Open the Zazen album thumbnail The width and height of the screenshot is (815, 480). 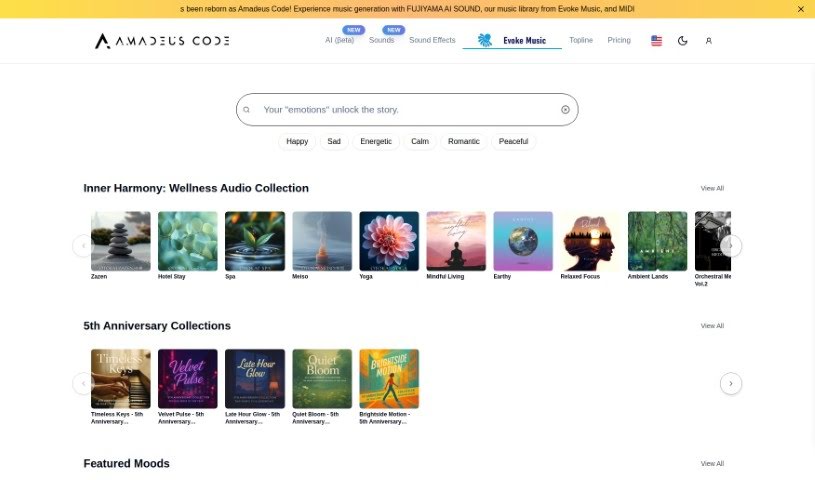pos(121,241)
